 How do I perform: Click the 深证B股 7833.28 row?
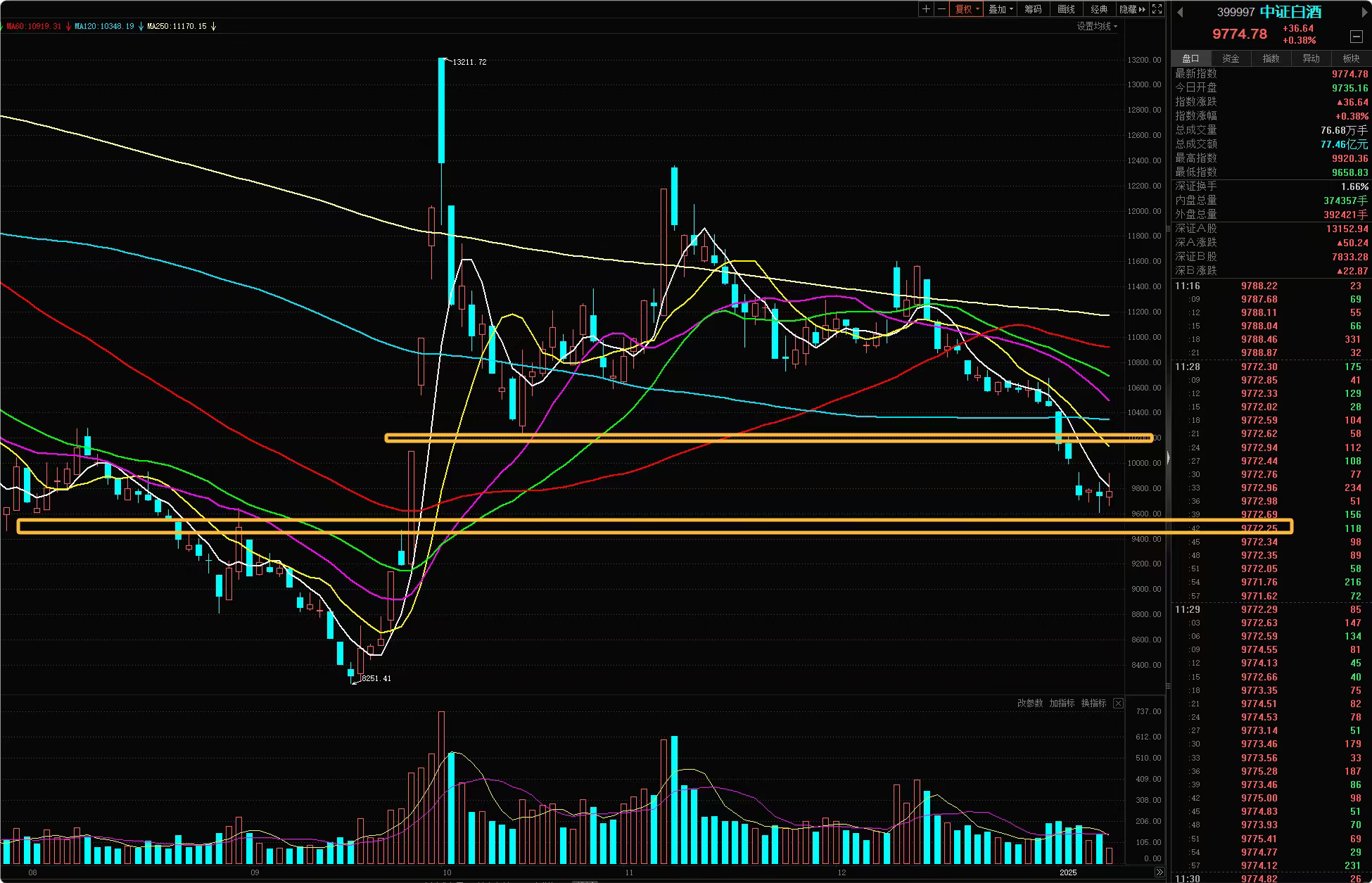1271,257
